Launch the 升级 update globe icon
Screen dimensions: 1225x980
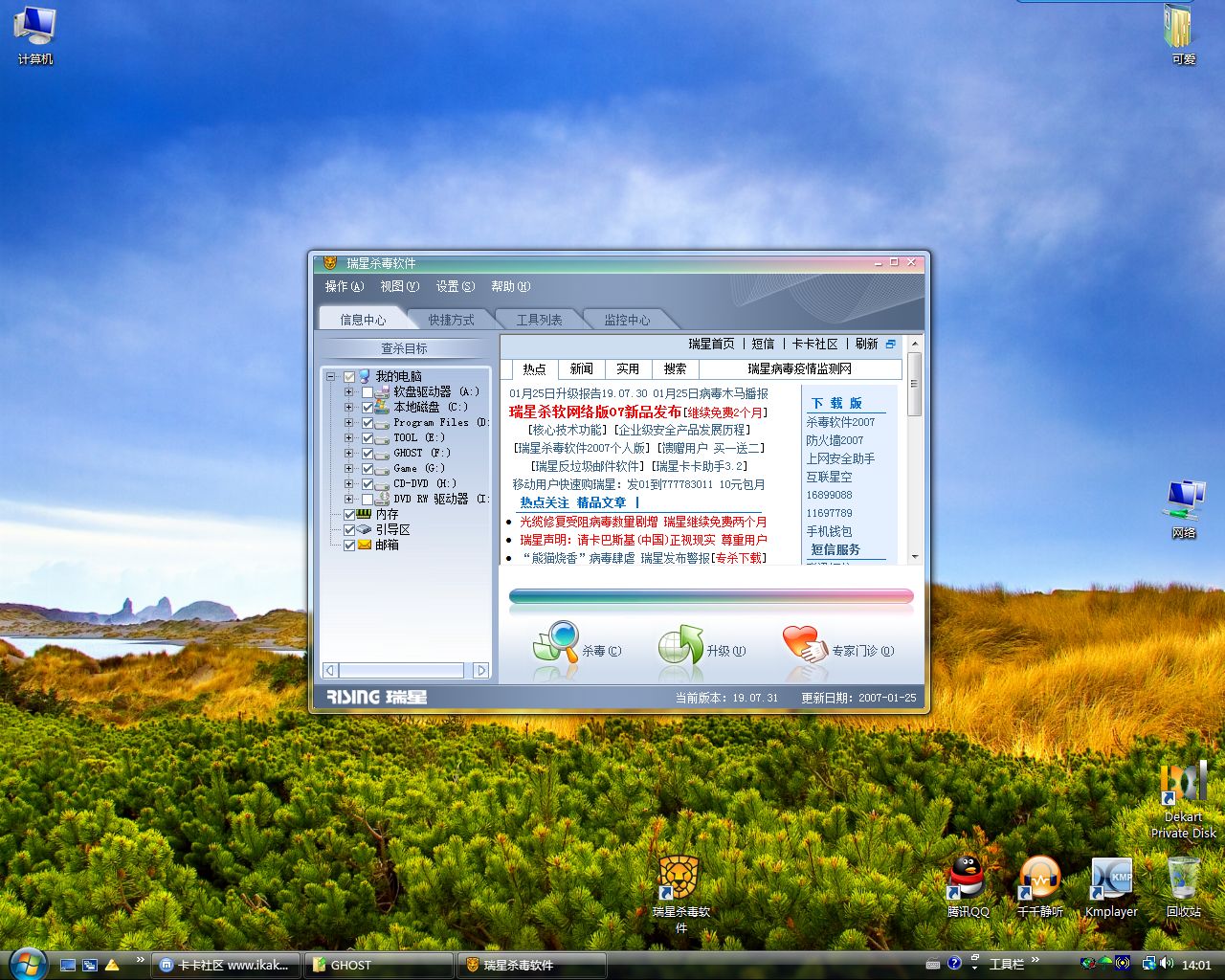point(680,645)
